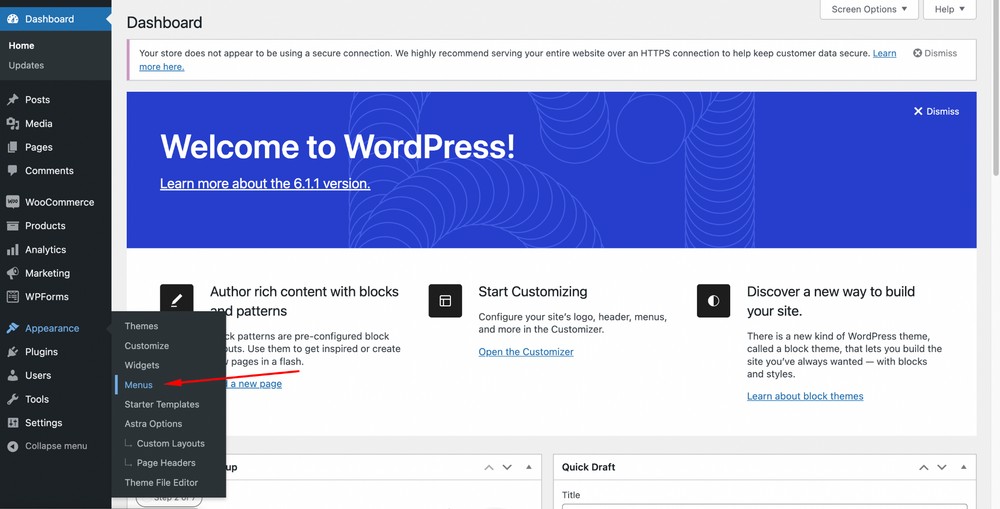Click the Tools wrench icon
The image size is (1000, 509).
click(x=12, y=399)
